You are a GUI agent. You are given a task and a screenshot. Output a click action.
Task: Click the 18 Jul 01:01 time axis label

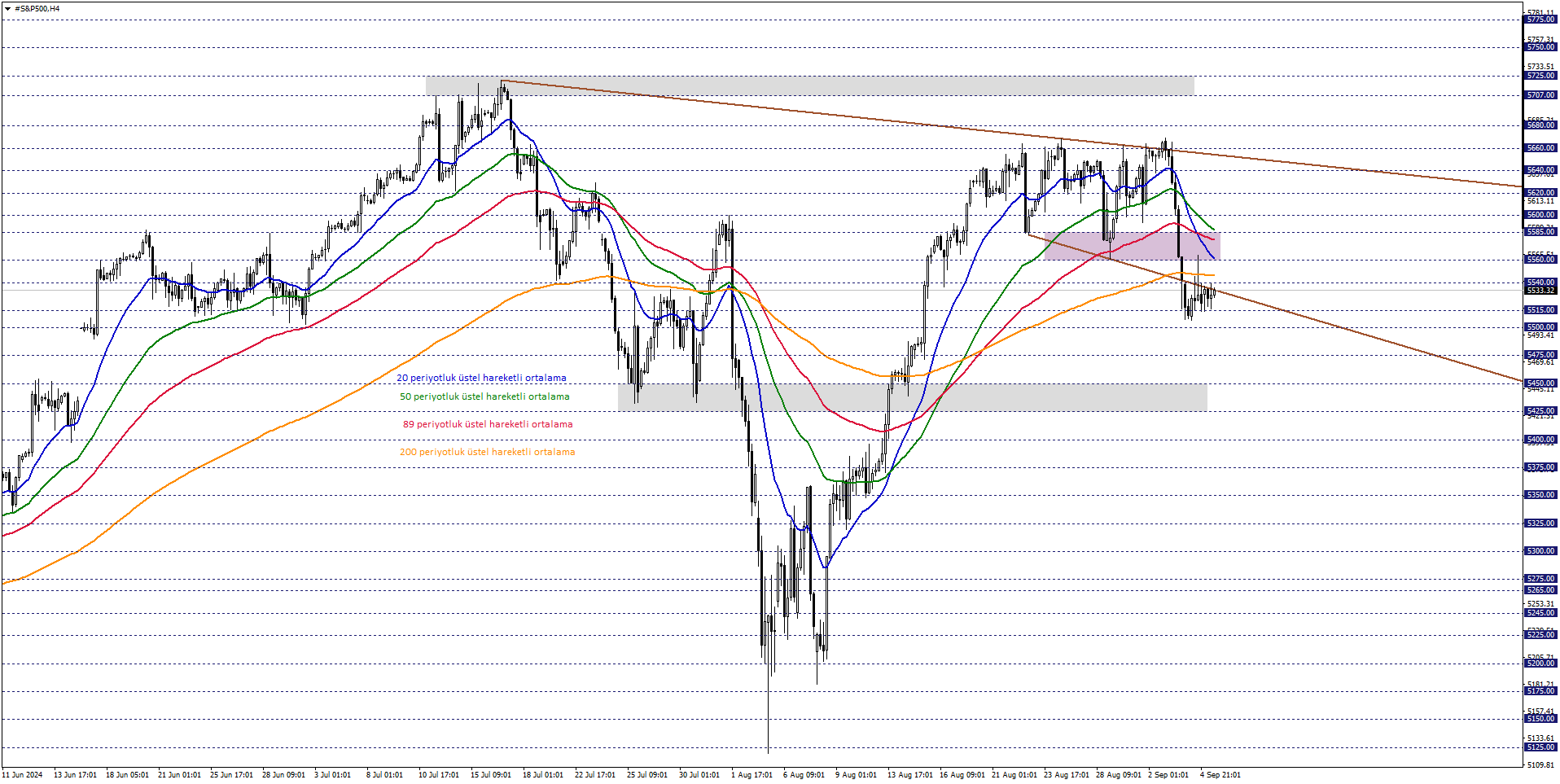(543, 775)
